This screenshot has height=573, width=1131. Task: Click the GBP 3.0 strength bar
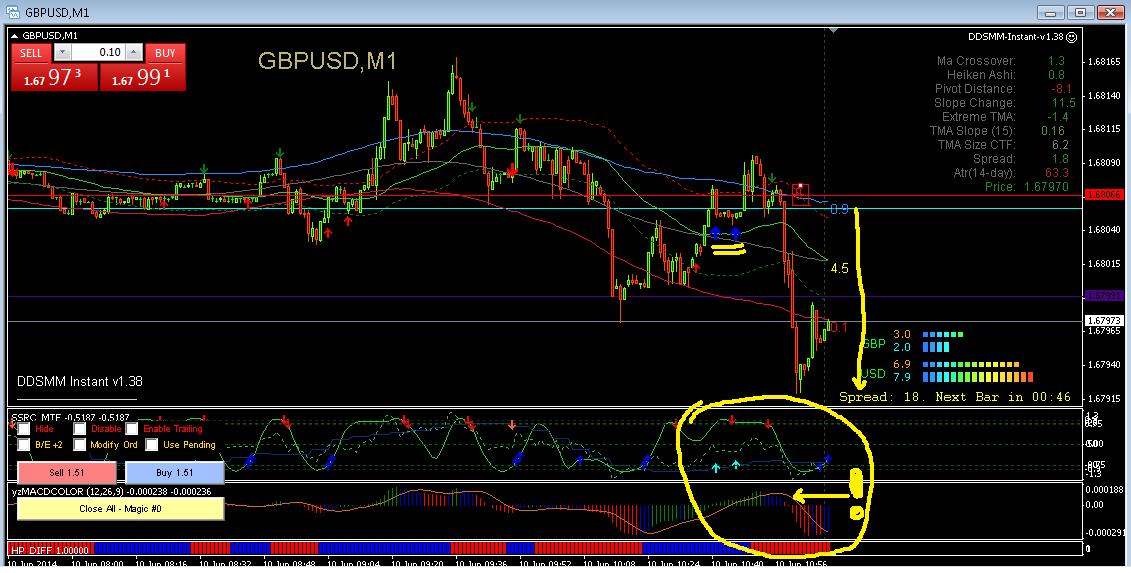(943, 335)
